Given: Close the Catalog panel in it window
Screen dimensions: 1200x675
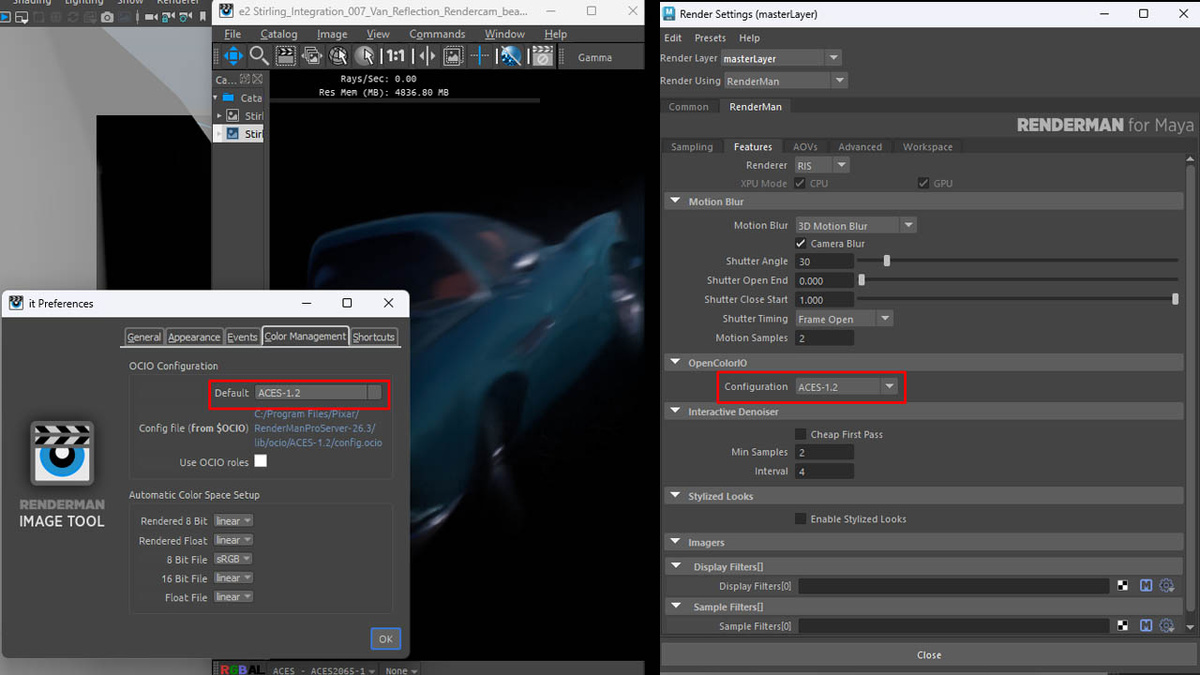Looking at the screenshot, I should (x=257, y=79).
